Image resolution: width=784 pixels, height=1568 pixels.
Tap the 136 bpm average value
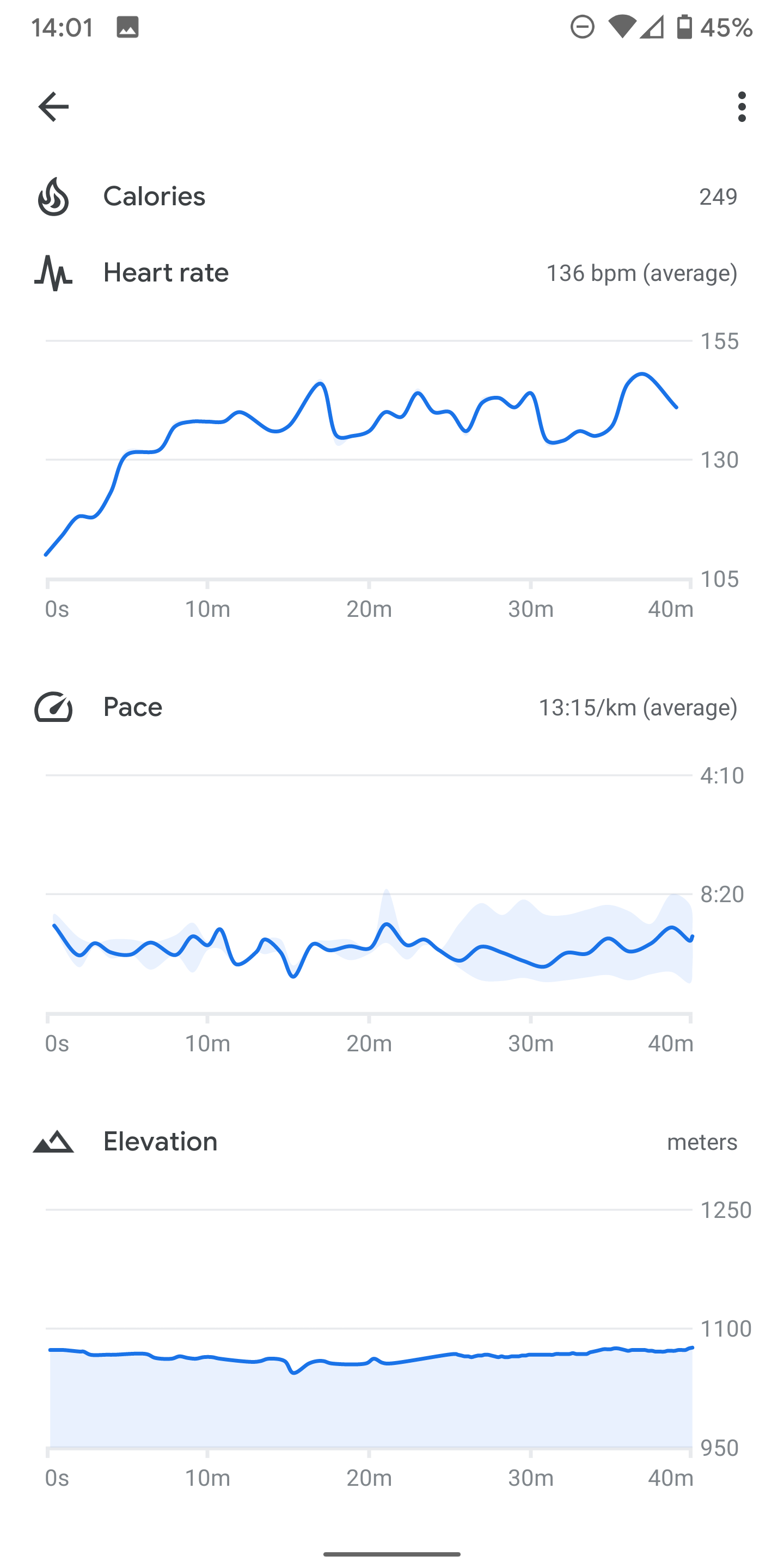click(x=641, y=273)
